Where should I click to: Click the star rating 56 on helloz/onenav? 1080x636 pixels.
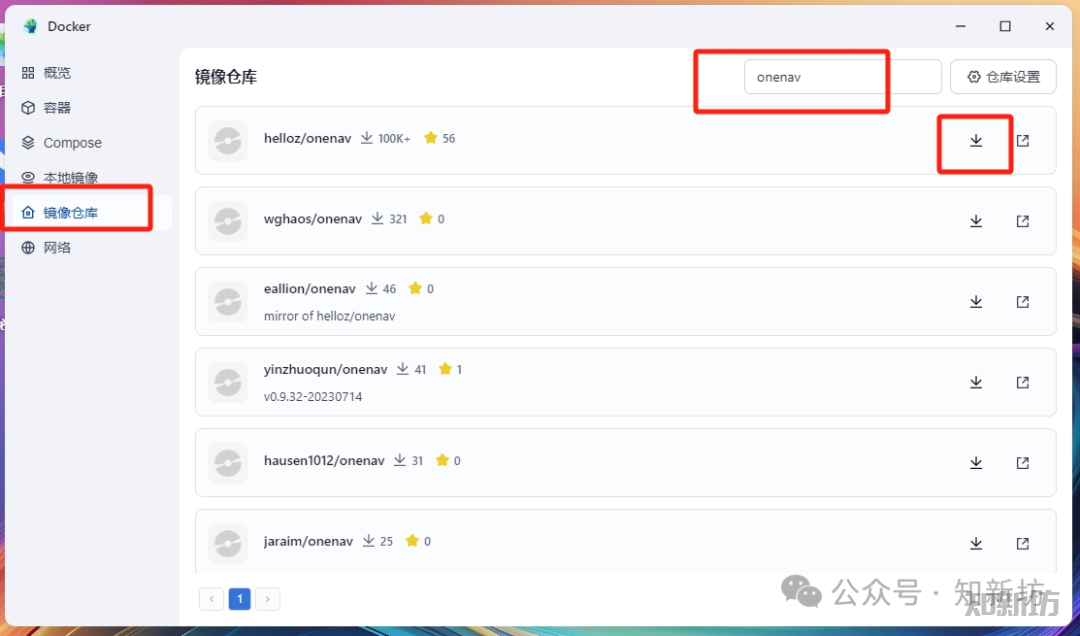click(440, 139)
